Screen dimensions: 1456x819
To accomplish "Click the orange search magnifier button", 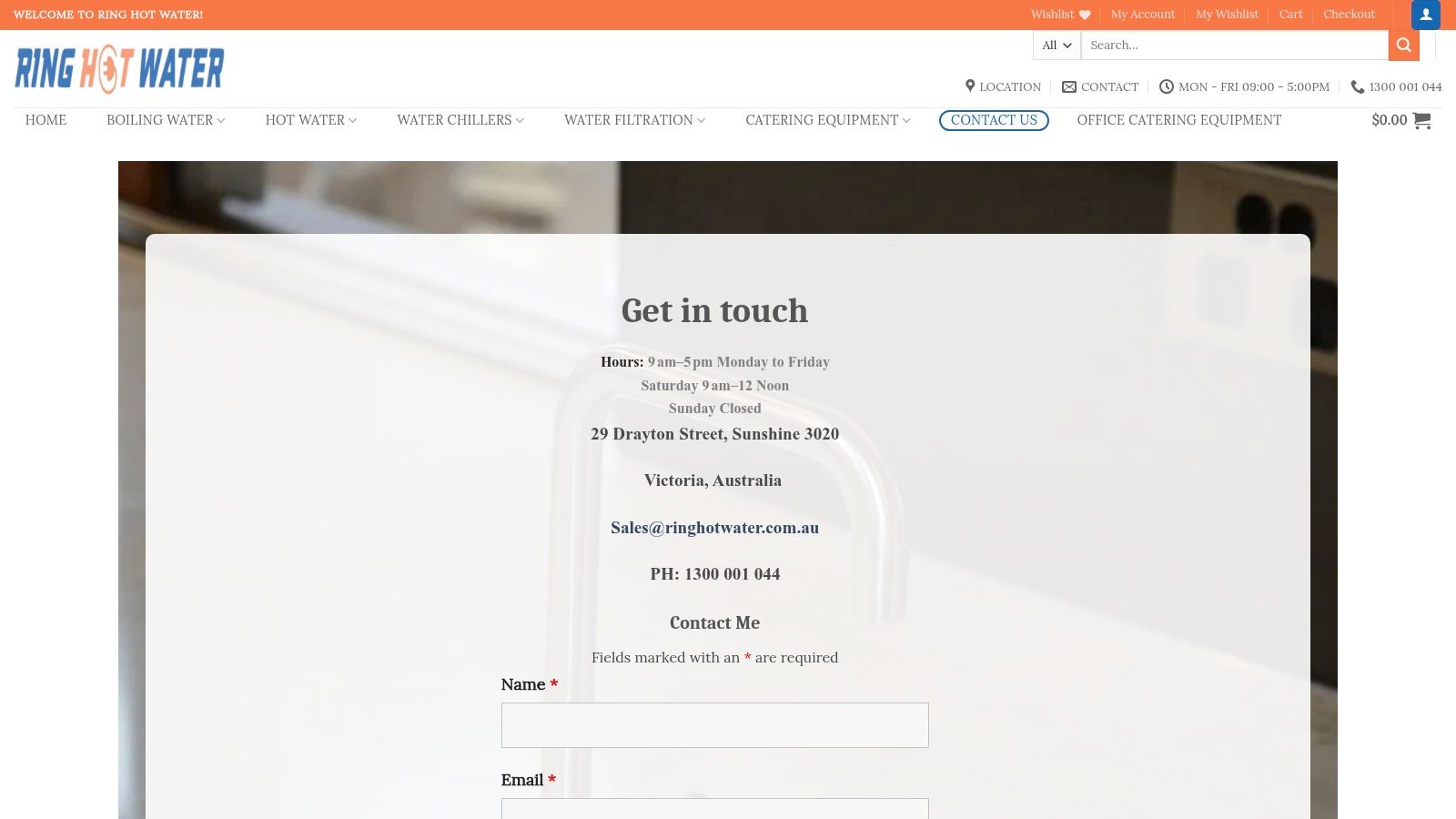I will point(1404,45).
